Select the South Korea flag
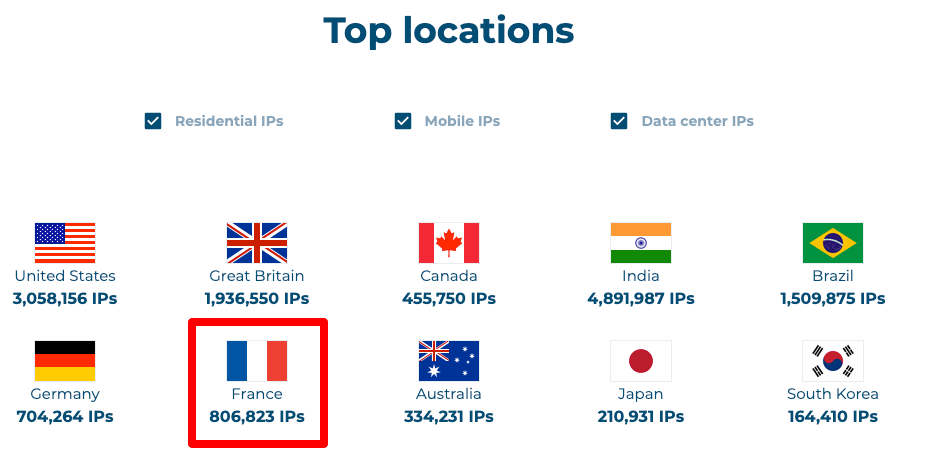 click(x=833, y=361)
